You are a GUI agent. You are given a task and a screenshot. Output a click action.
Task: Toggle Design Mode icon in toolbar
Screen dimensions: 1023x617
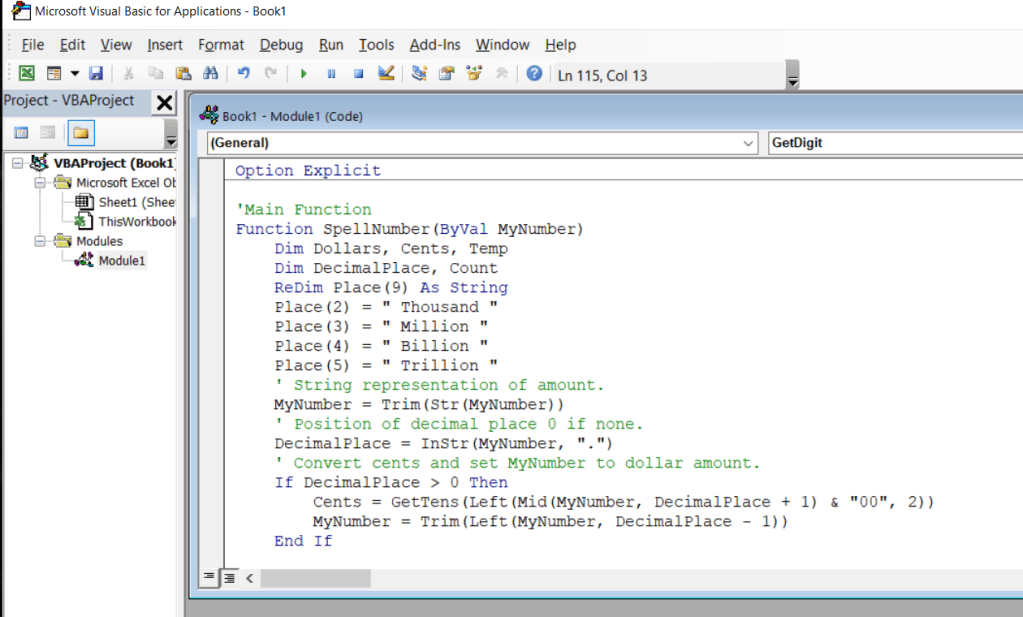pos(386,73)
